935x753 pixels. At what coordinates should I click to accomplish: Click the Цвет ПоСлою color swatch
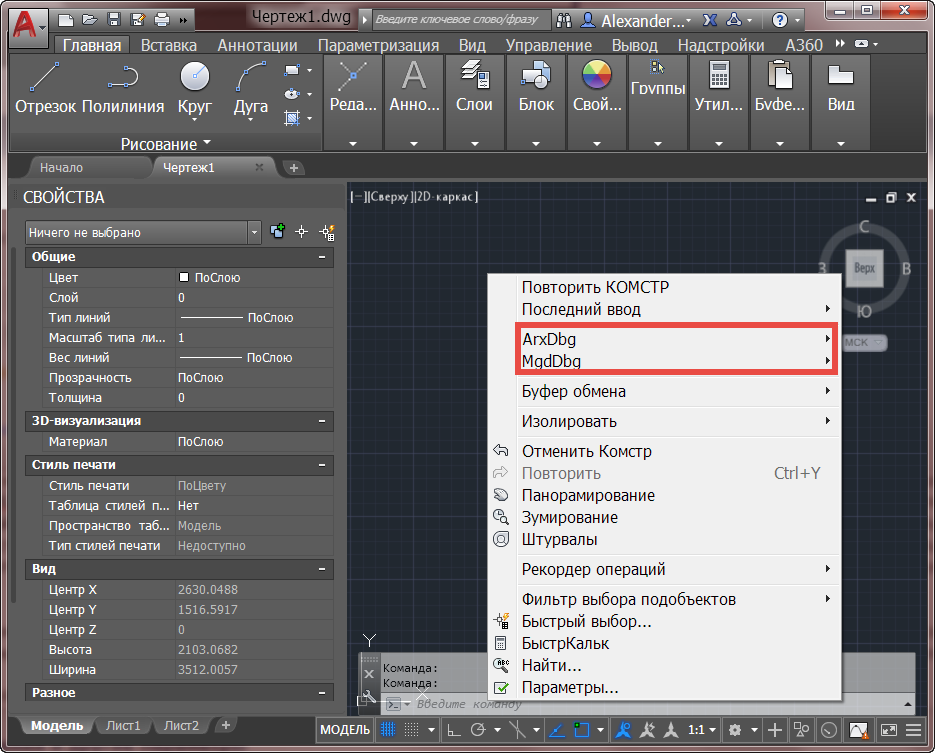coord(184,277)
